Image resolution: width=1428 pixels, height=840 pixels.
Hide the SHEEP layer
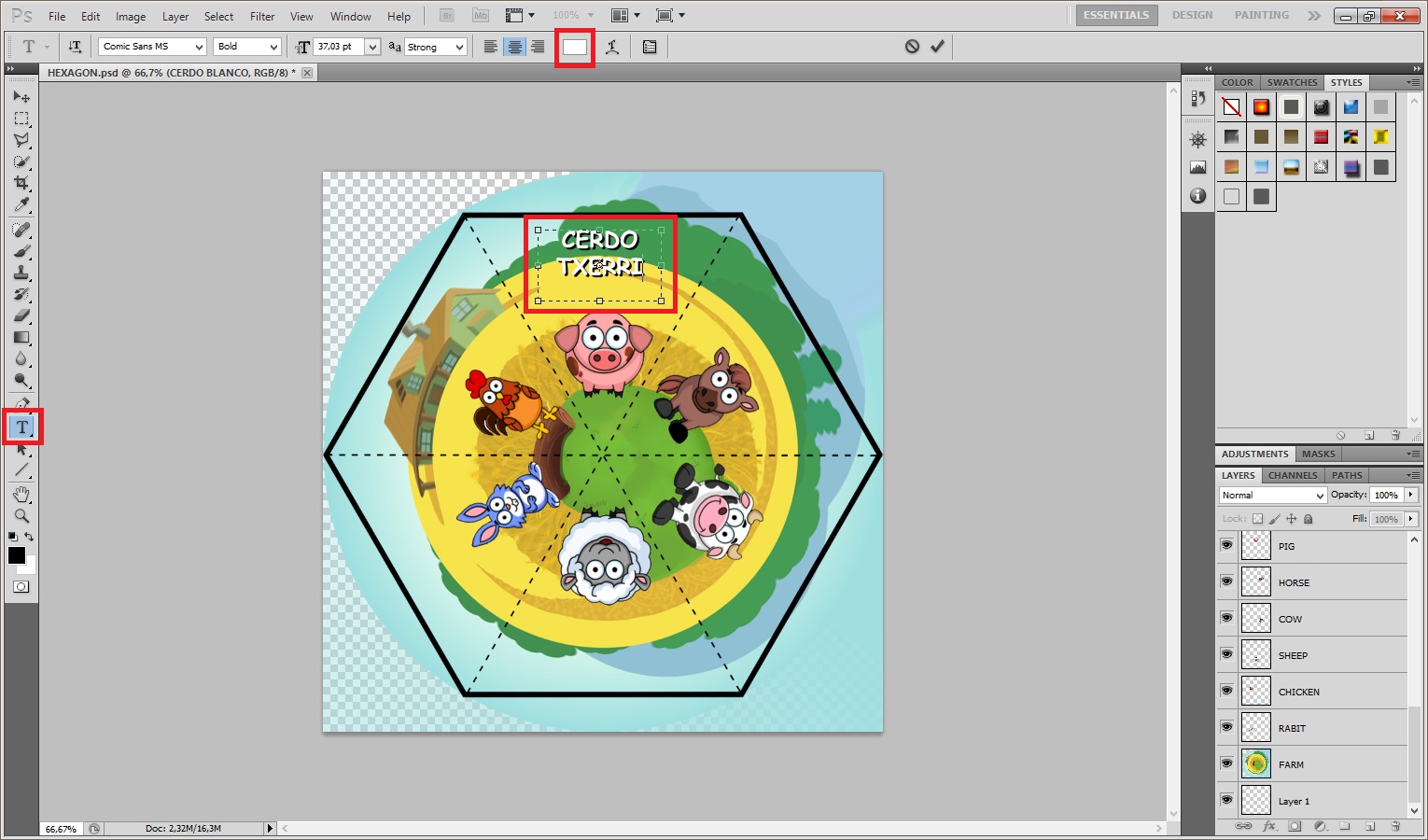coord(1226,654)
